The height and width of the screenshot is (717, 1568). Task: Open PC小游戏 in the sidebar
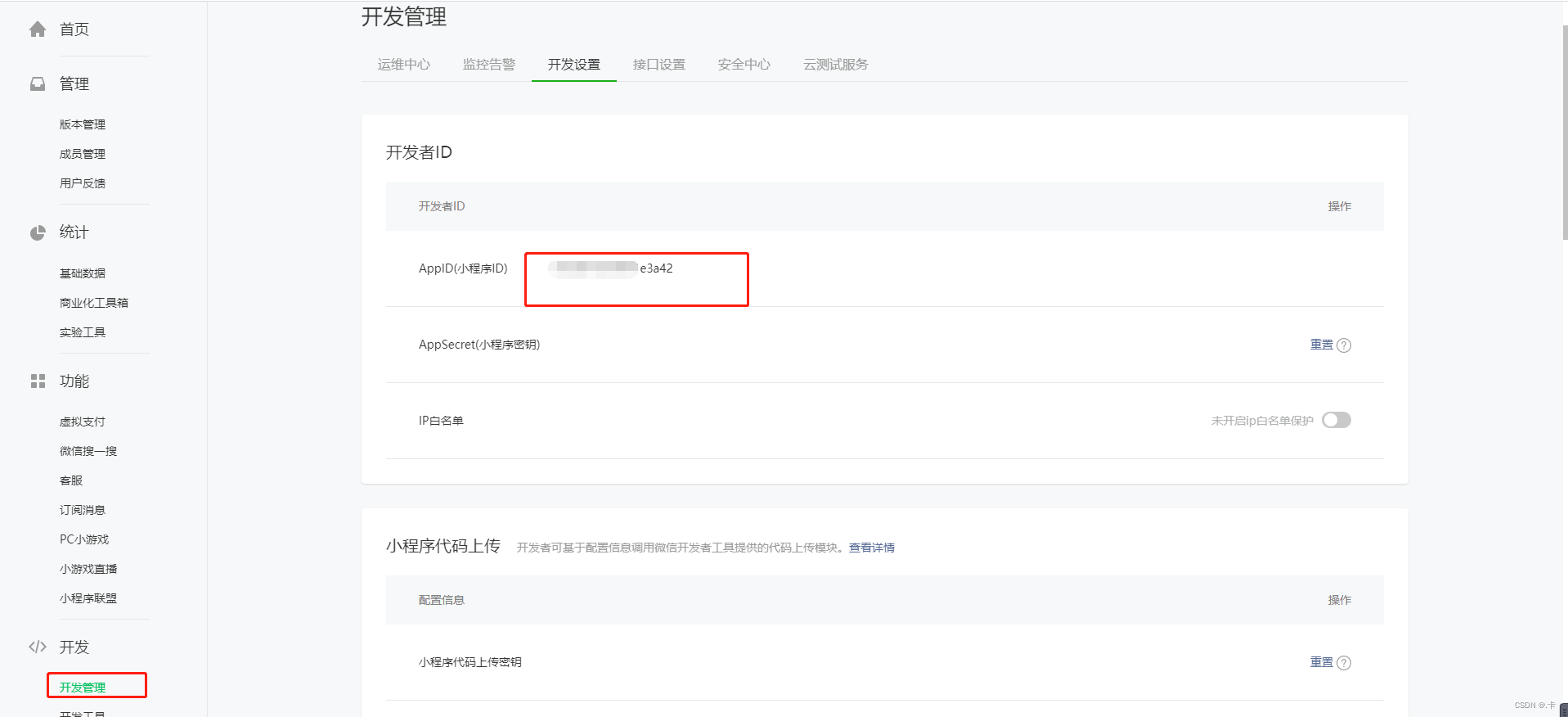click(84, 539)
